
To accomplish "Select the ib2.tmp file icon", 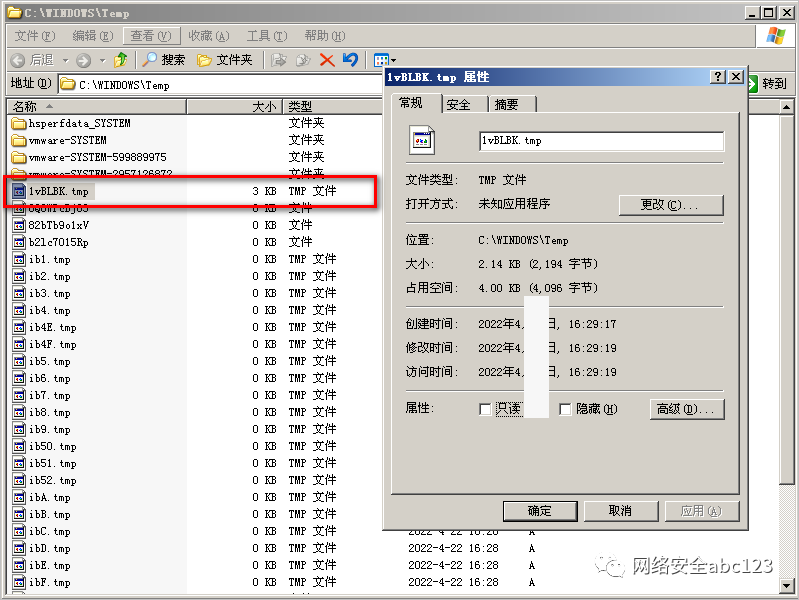I will point(19,276).
